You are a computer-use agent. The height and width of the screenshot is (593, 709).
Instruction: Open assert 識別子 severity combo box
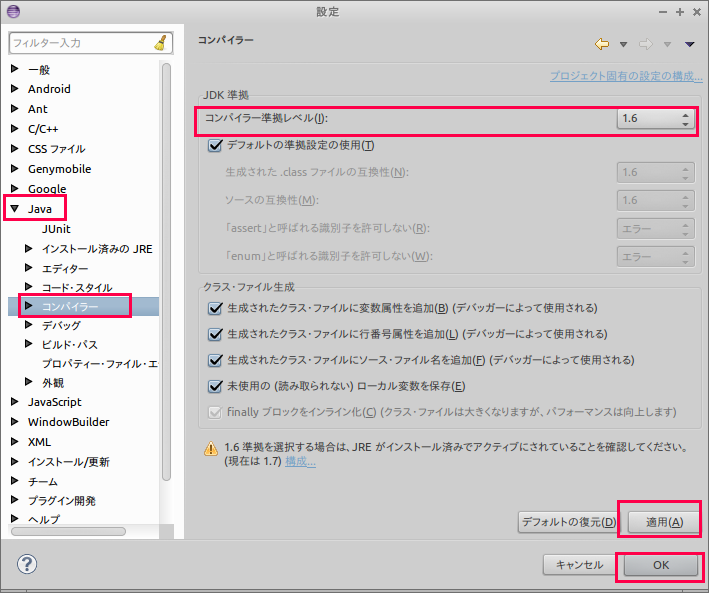pos(656,229)
